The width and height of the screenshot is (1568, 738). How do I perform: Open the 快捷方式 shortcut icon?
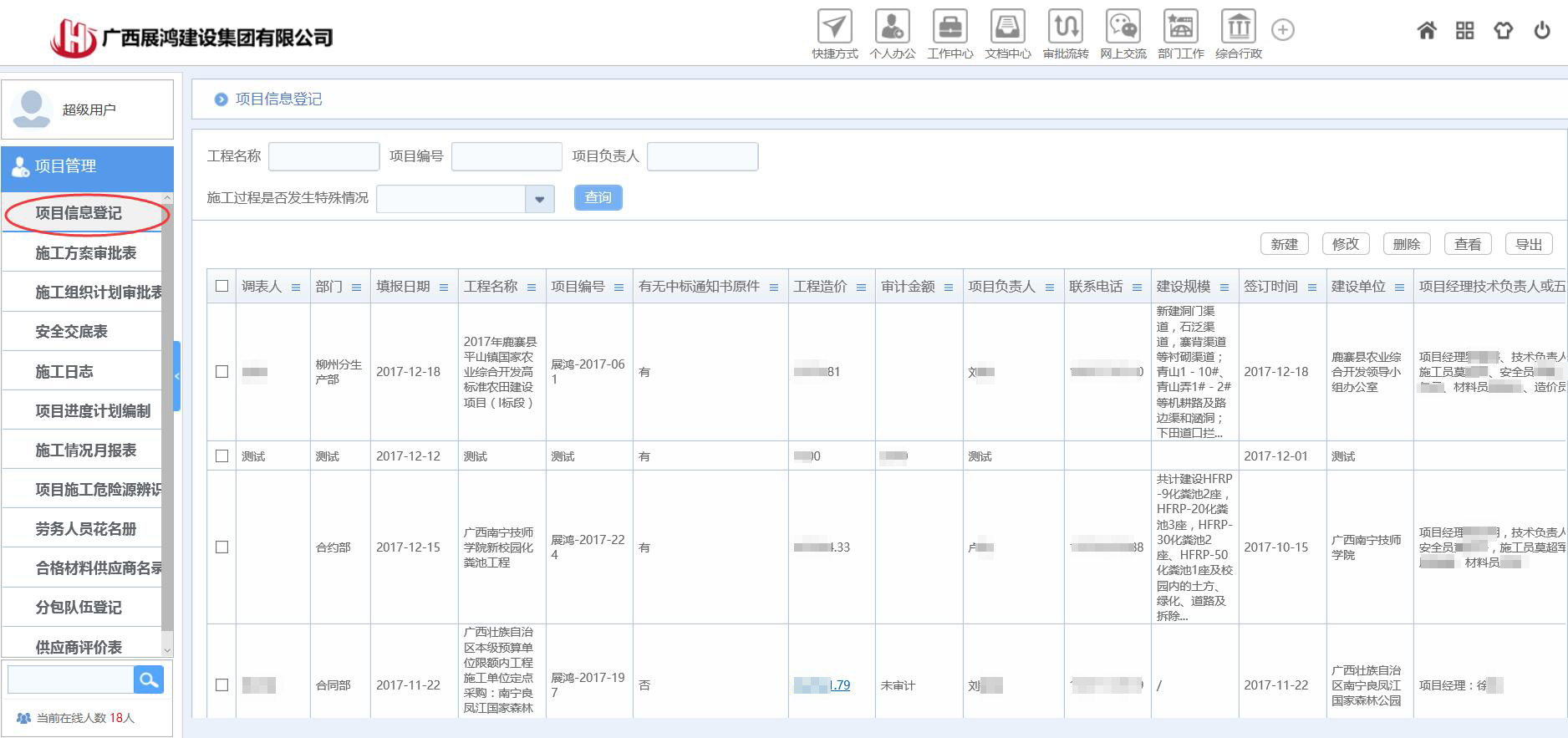coord(834,28)
